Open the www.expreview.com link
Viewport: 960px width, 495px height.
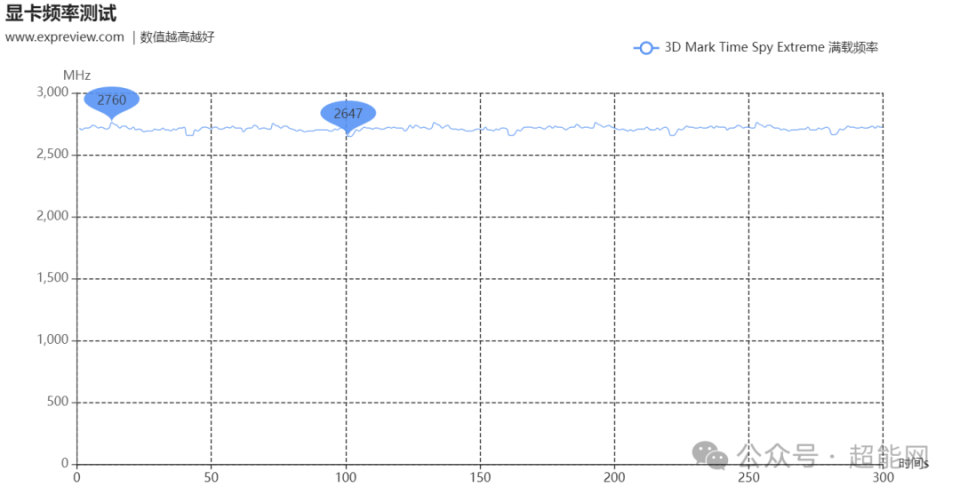point(64,37)
